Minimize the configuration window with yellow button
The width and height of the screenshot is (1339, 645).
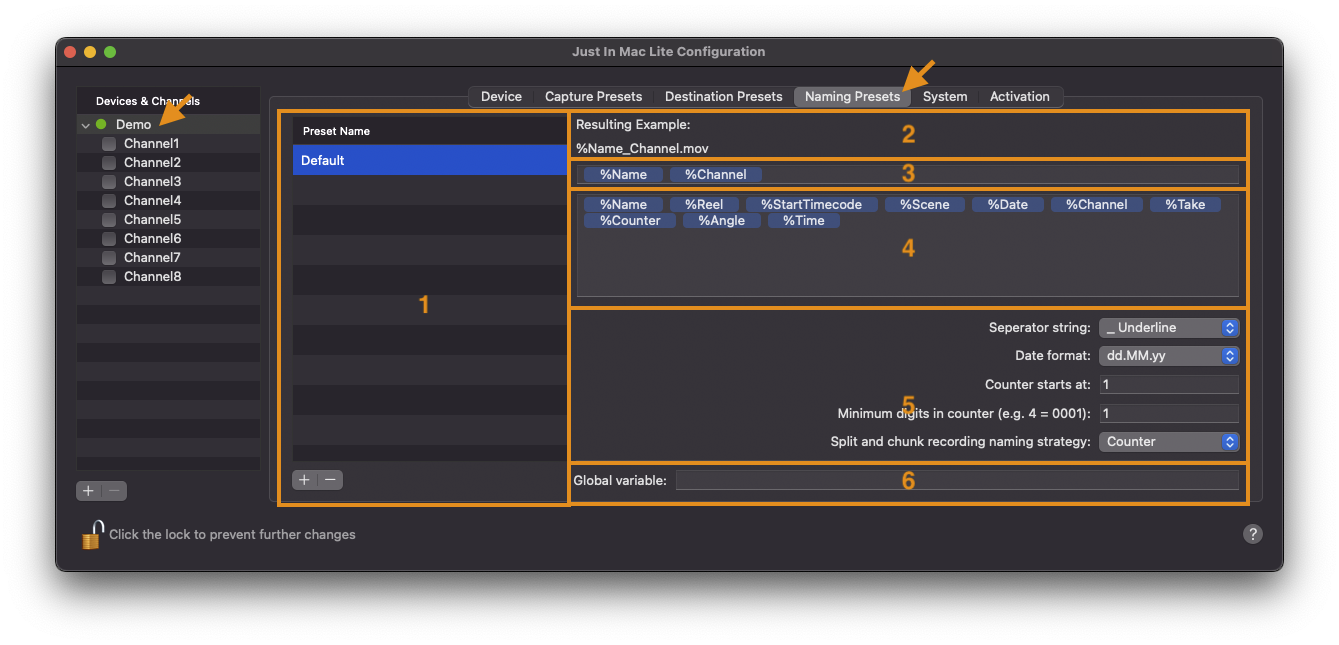[x=90, y=52]
